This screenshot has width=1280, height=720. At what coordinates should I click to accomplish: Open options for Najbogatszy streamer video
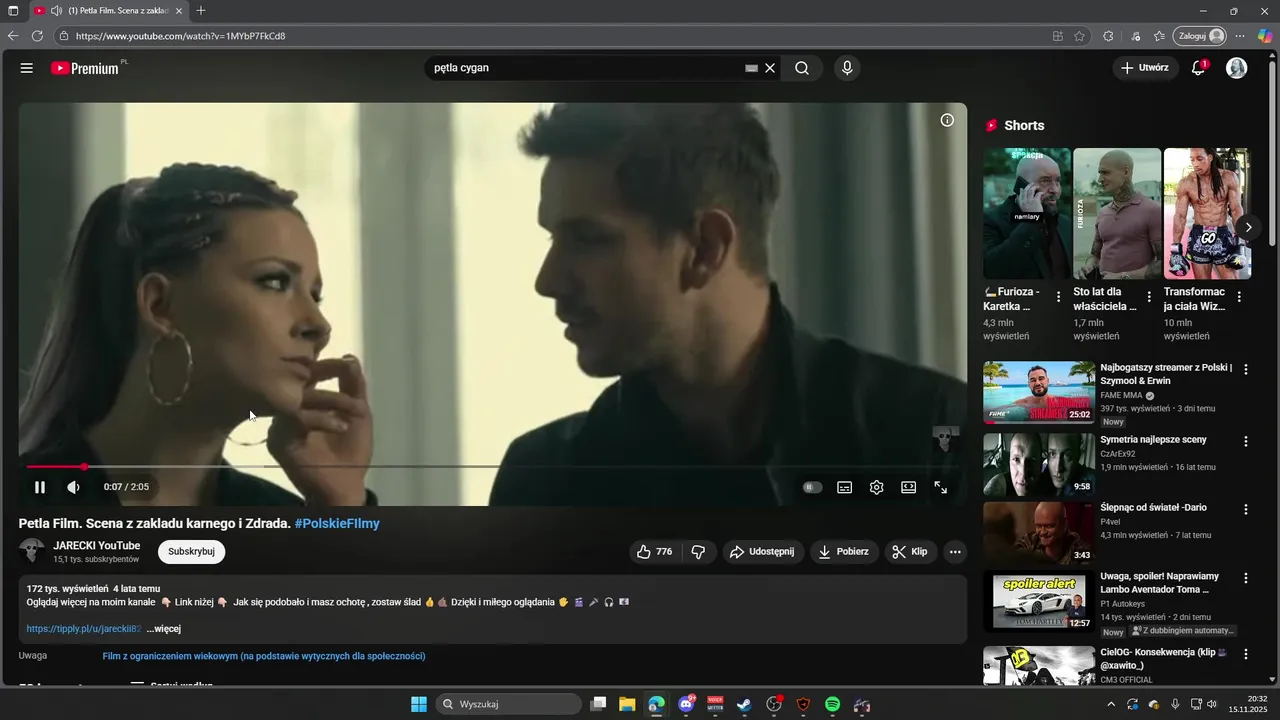pyautogui.click(x=1246, y=369)
